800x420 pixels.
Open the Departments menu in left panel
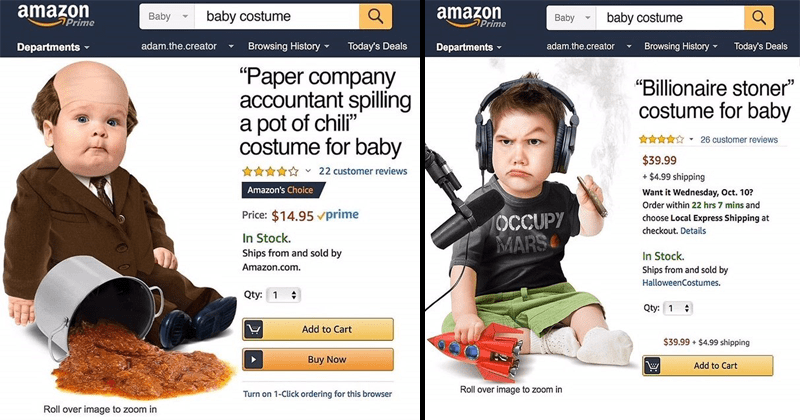[x=53, y=47]
